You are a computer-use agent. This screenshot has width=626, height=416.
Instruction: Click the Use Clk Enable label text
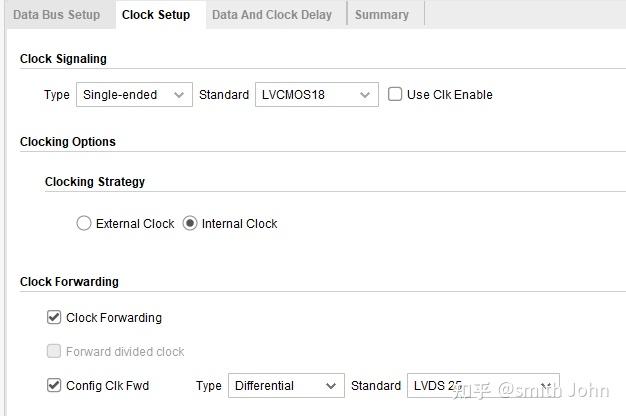[449, 95]
